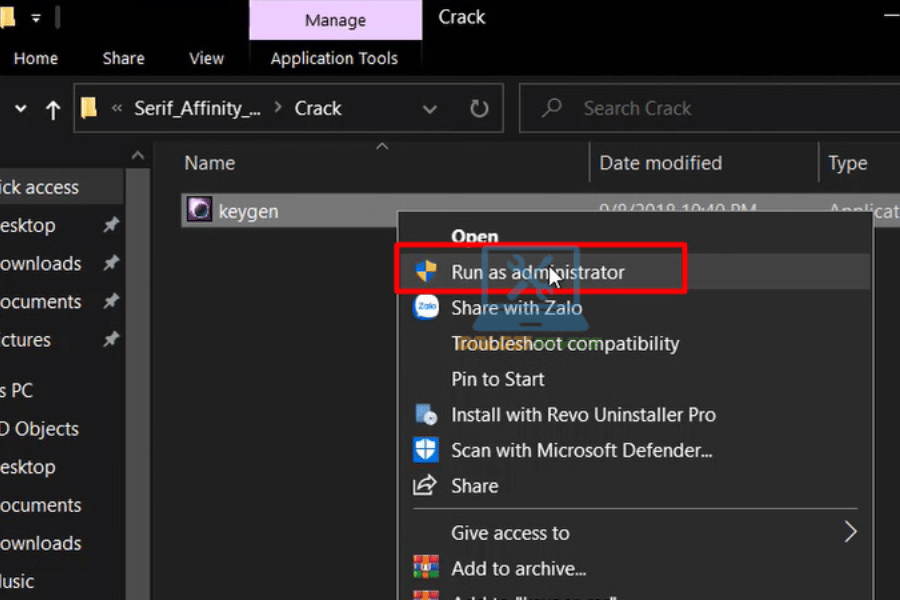The width and height of the screenshot is (900, 600).
Task: Click inside the Search Crack field
Action: (x=700, y=109)
